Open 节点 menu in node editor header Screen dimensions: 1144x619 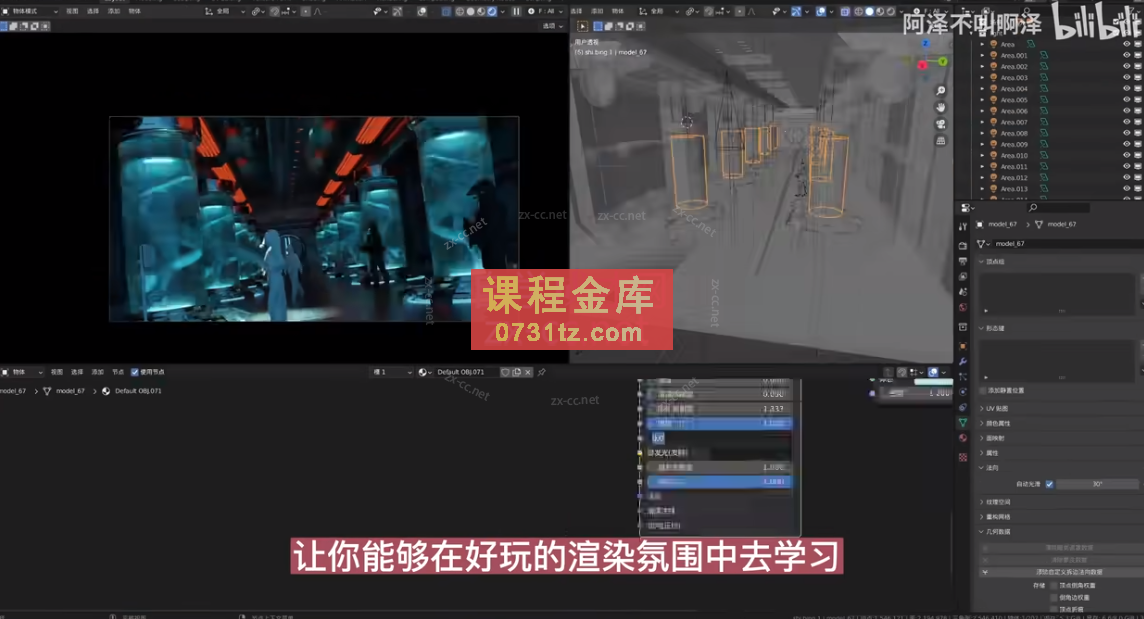point(118,372)
